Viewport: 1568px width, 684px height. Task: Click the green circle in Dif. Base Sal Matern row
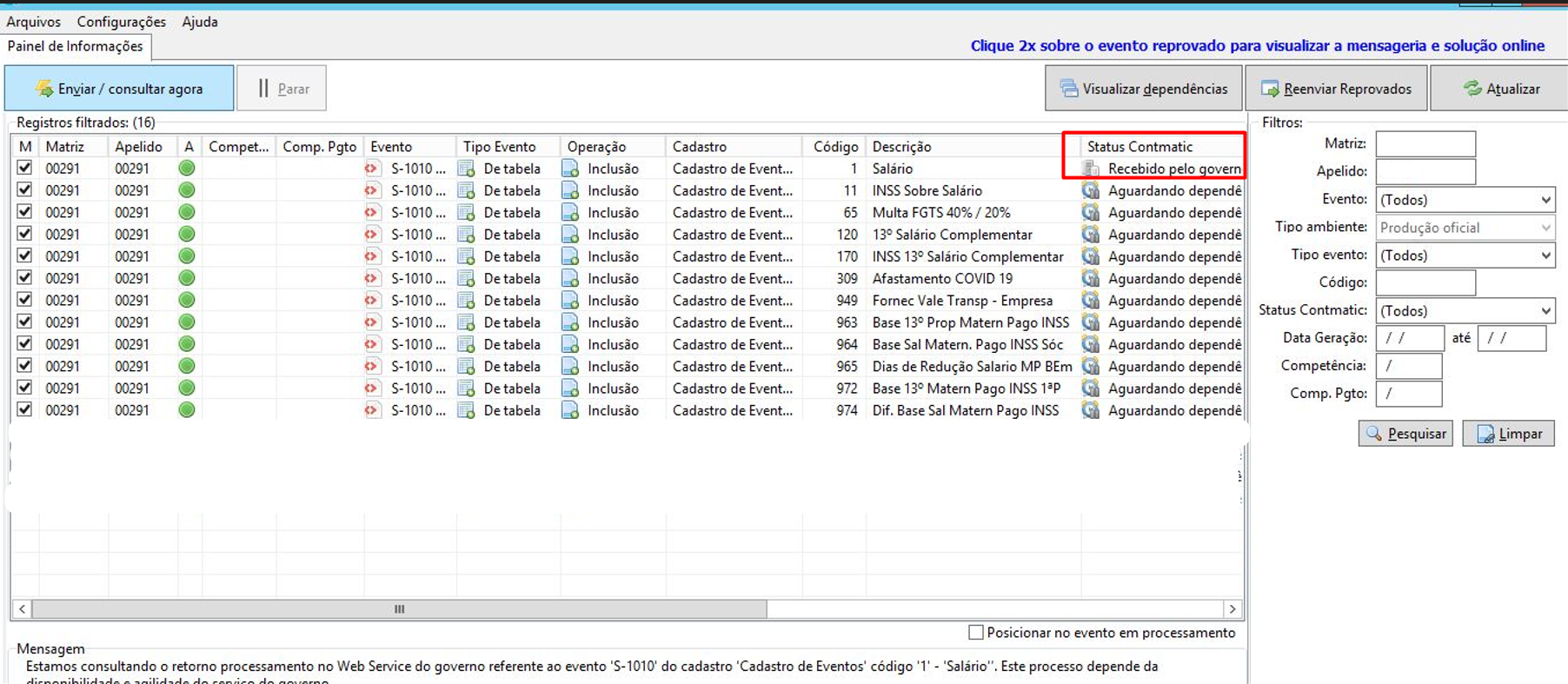[x=186, y=410]
